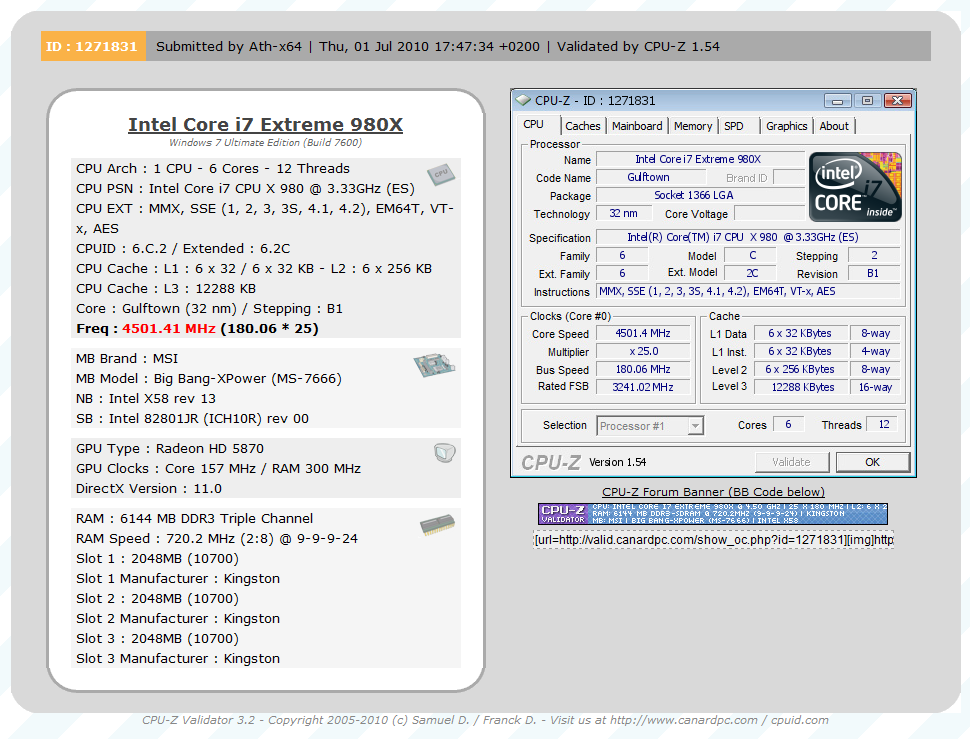The height and width of the screenshot is (739, 970).
Task: Click the red 4501.41 MHz frequency text
Action: [168, 328]
